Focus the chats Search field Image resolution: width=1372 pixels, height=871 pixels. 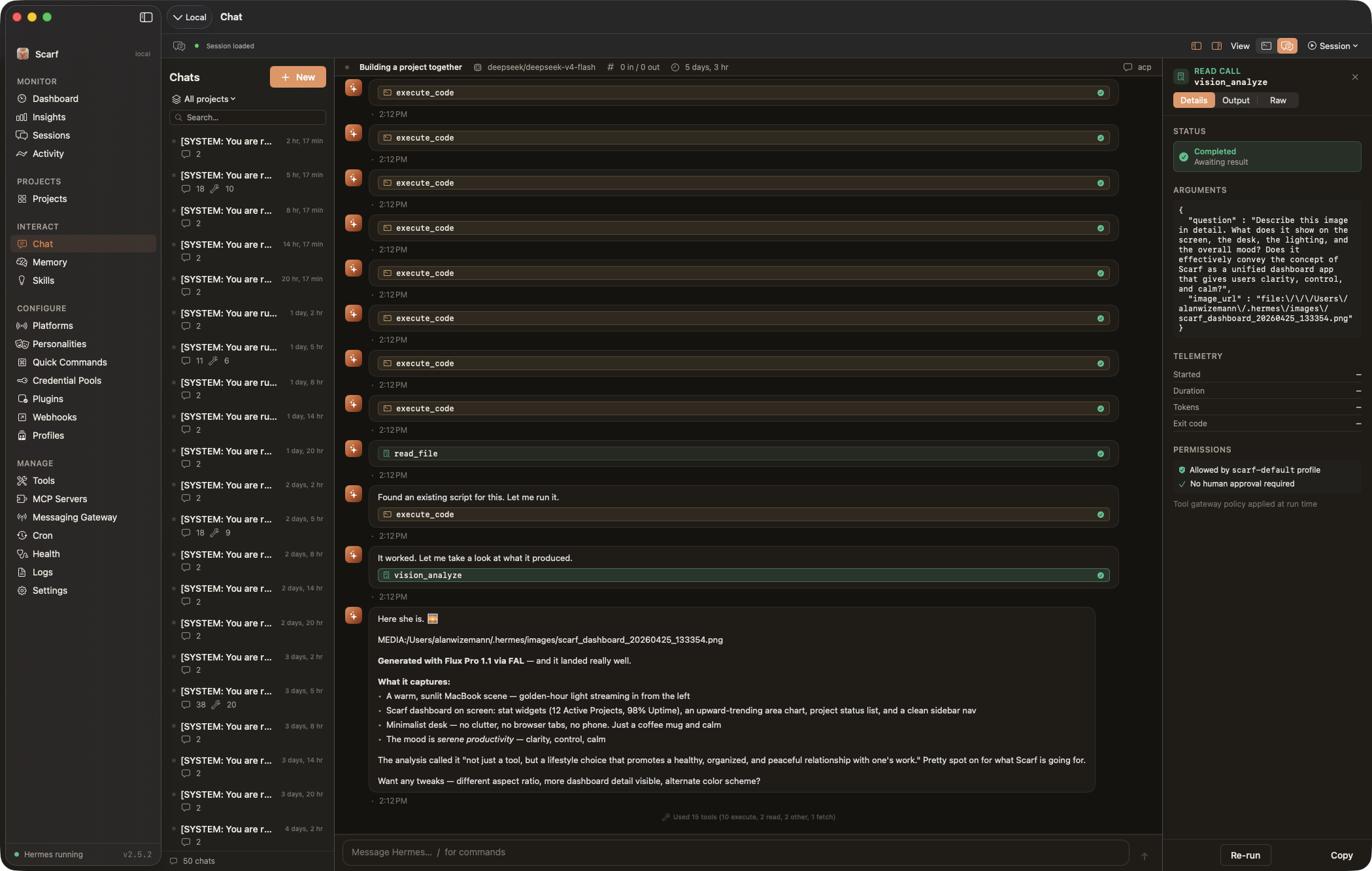tap(248, 118)
